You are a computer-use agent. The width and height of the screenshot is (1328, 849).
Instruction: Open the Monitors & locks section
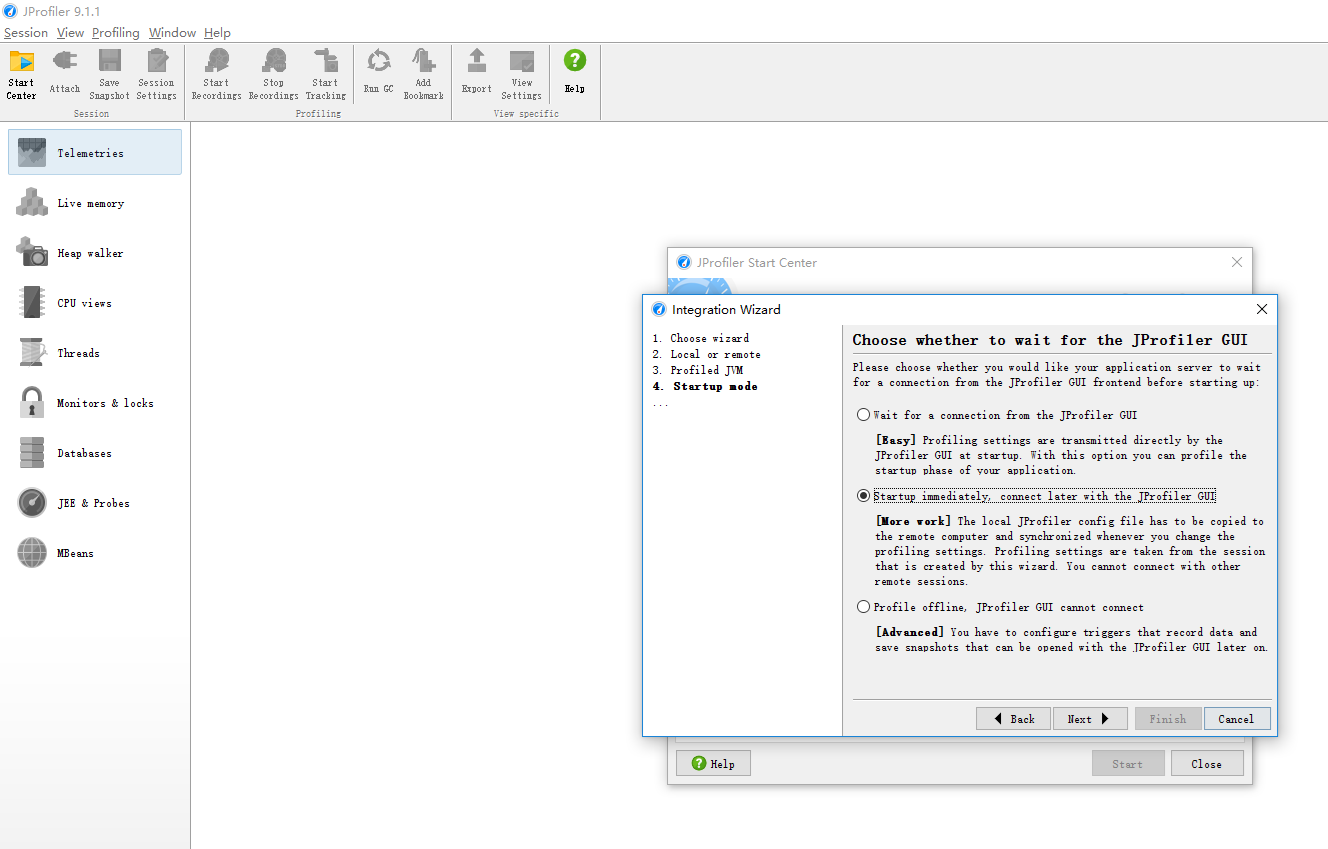pyautogui.click(x=95, y=403)
